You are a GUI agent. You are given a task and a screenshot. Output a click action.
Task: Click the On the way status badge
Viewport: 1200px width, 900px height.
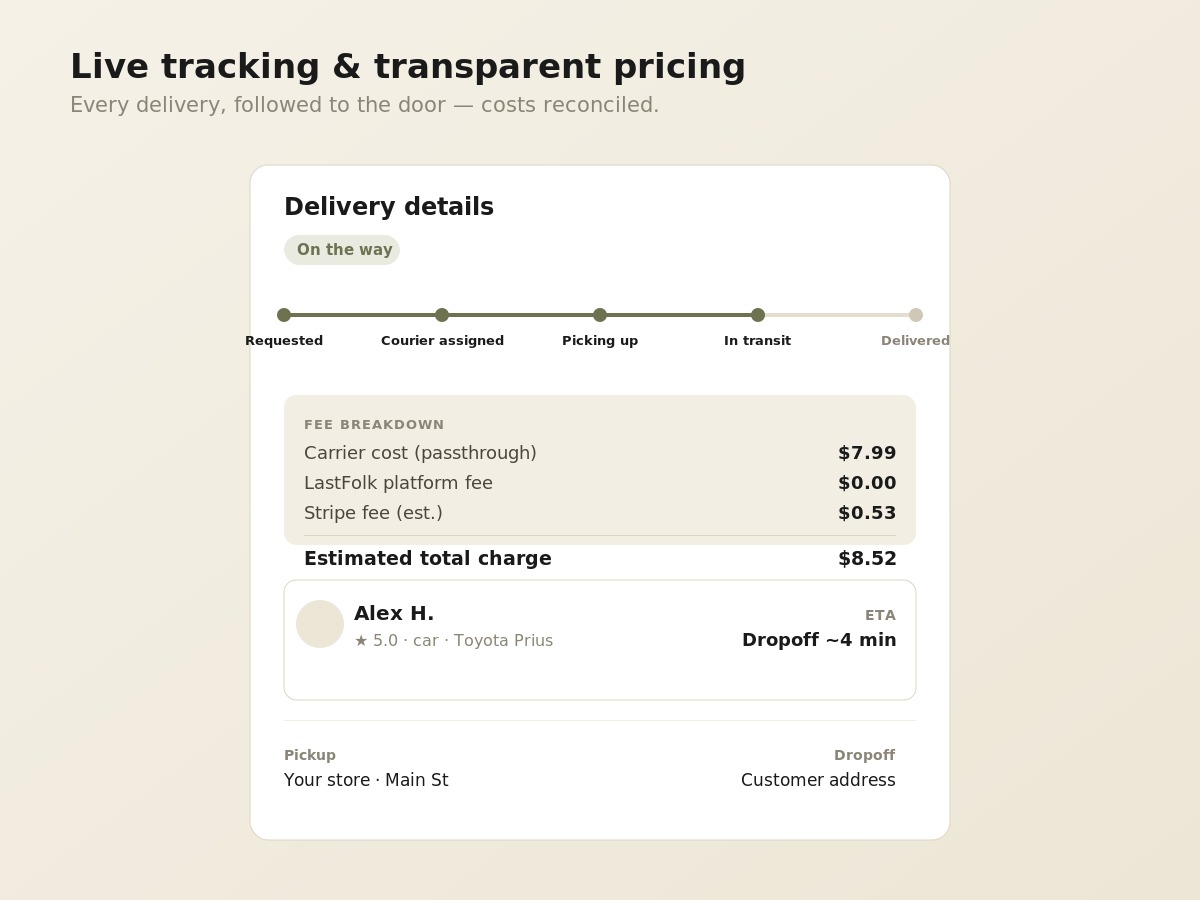pyautogui.click(x=342, y=250)
